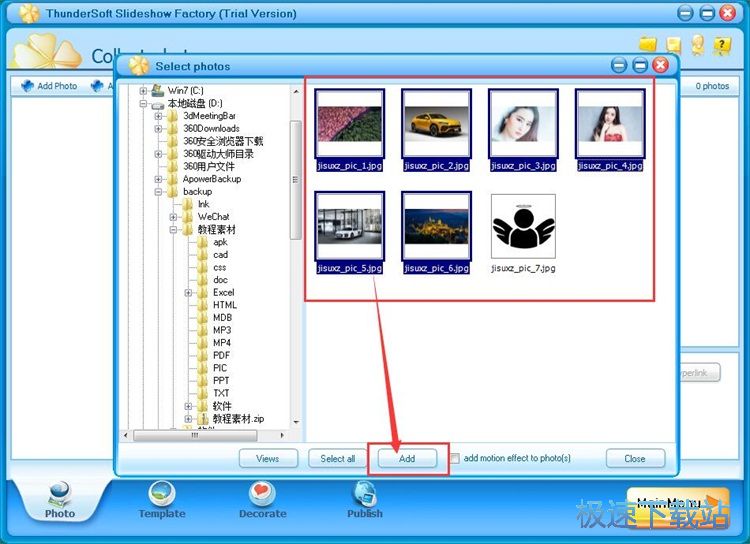Click the folder tree scroll down arrow
Screen dimensions: 750x544
coord(296,422)
